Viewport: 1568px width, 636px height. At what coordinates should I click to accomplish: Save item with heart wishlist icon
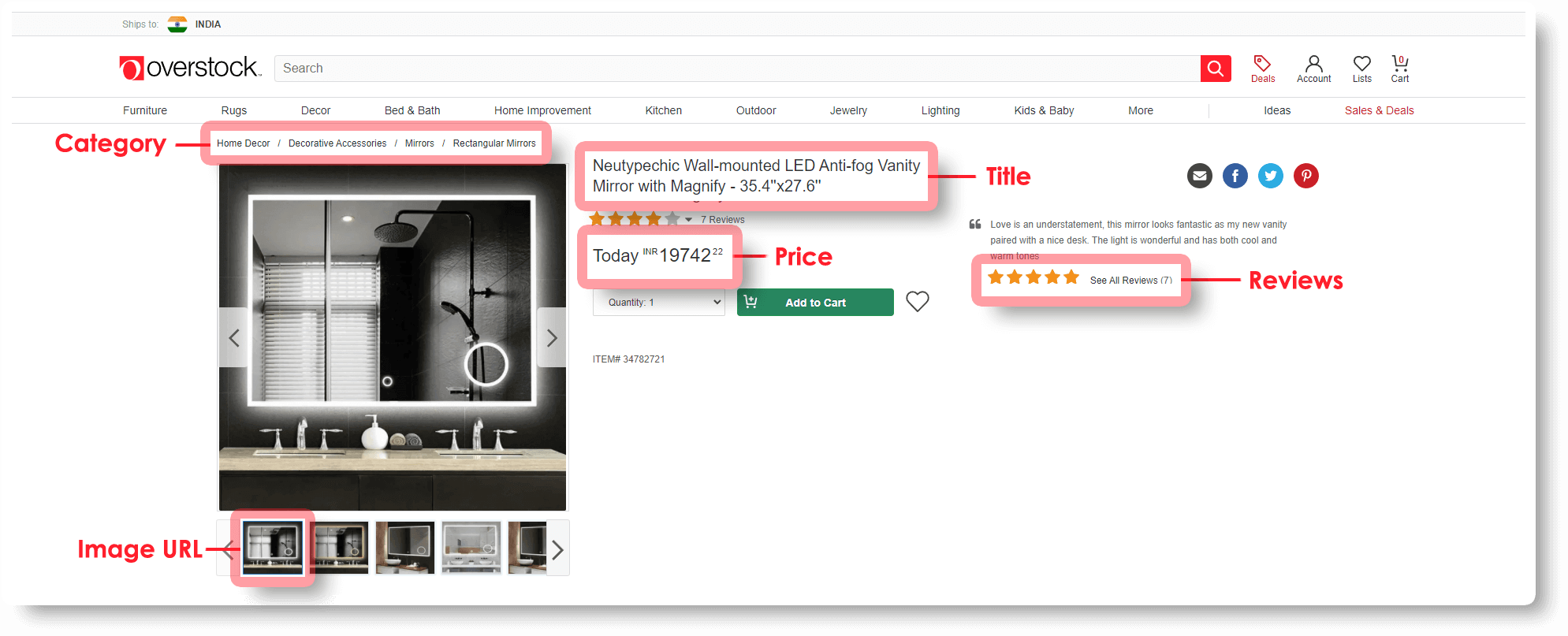(x=918, y=302)
